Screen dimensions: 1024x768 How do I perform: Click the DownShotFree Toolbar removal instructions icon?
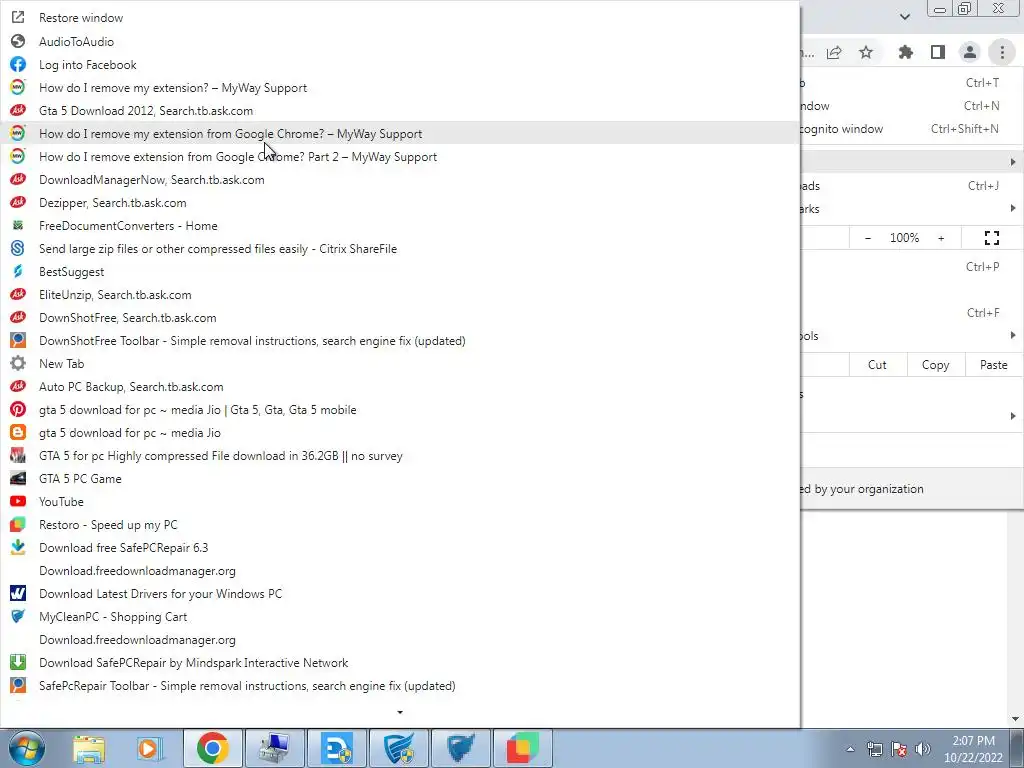(18, 340)
